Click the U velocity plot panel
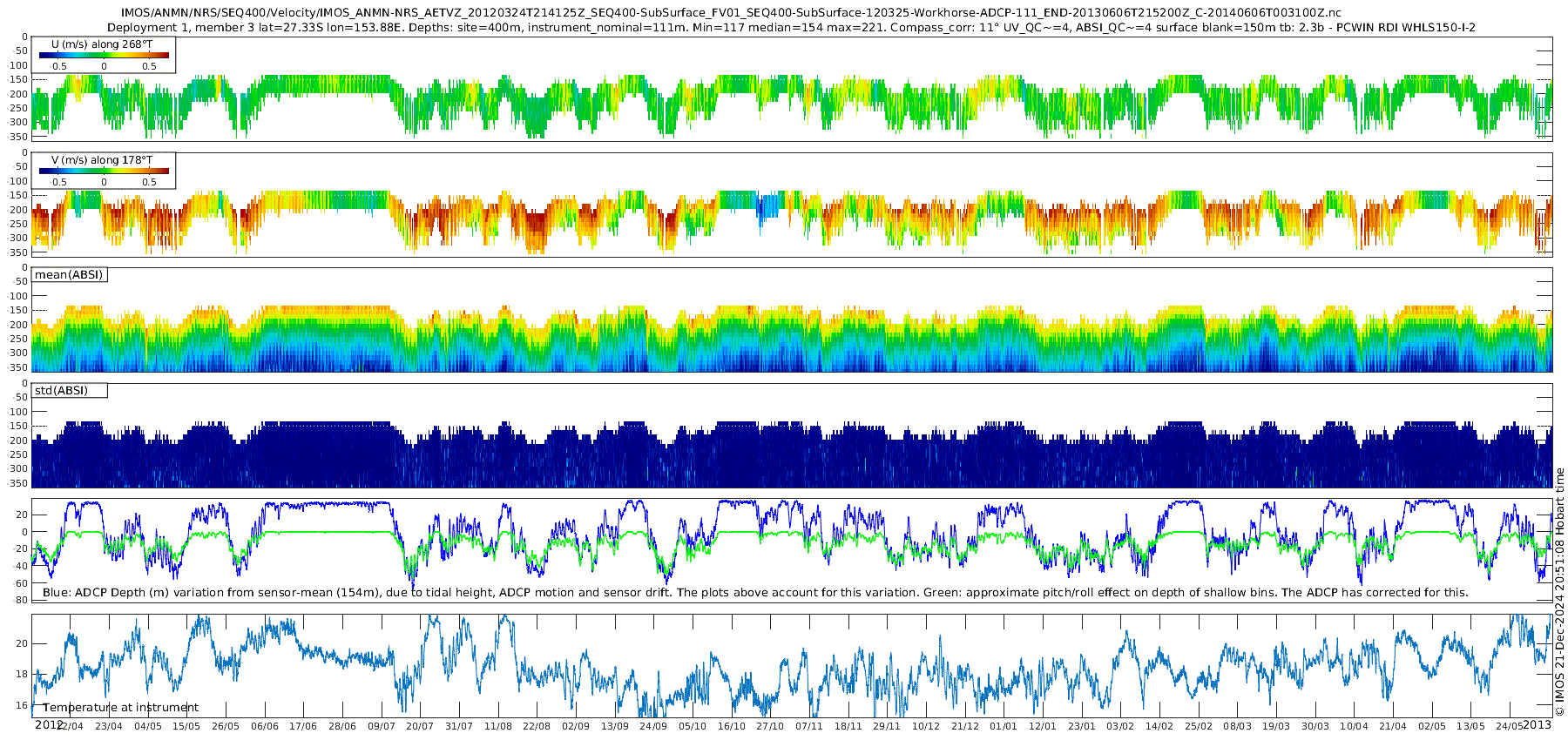The height and width of the screenshot is (740, 1568). tap(792, 89)
